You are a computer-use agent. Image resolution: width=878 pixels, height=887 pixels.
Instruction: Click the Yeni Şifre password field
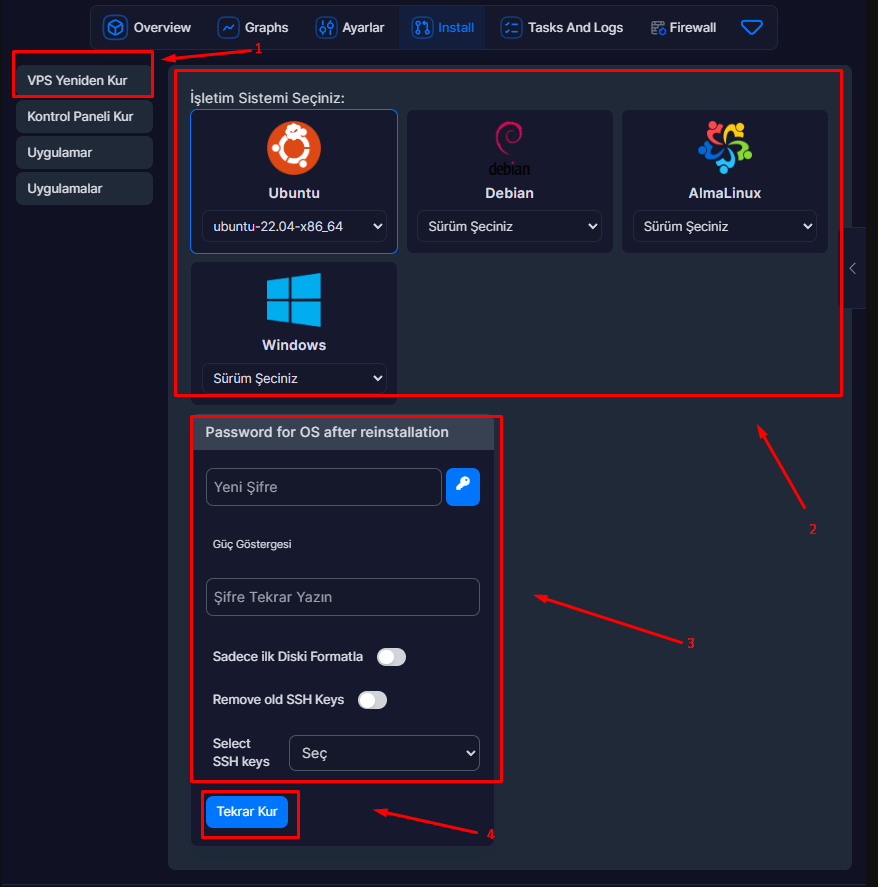(x=323, y=487)
